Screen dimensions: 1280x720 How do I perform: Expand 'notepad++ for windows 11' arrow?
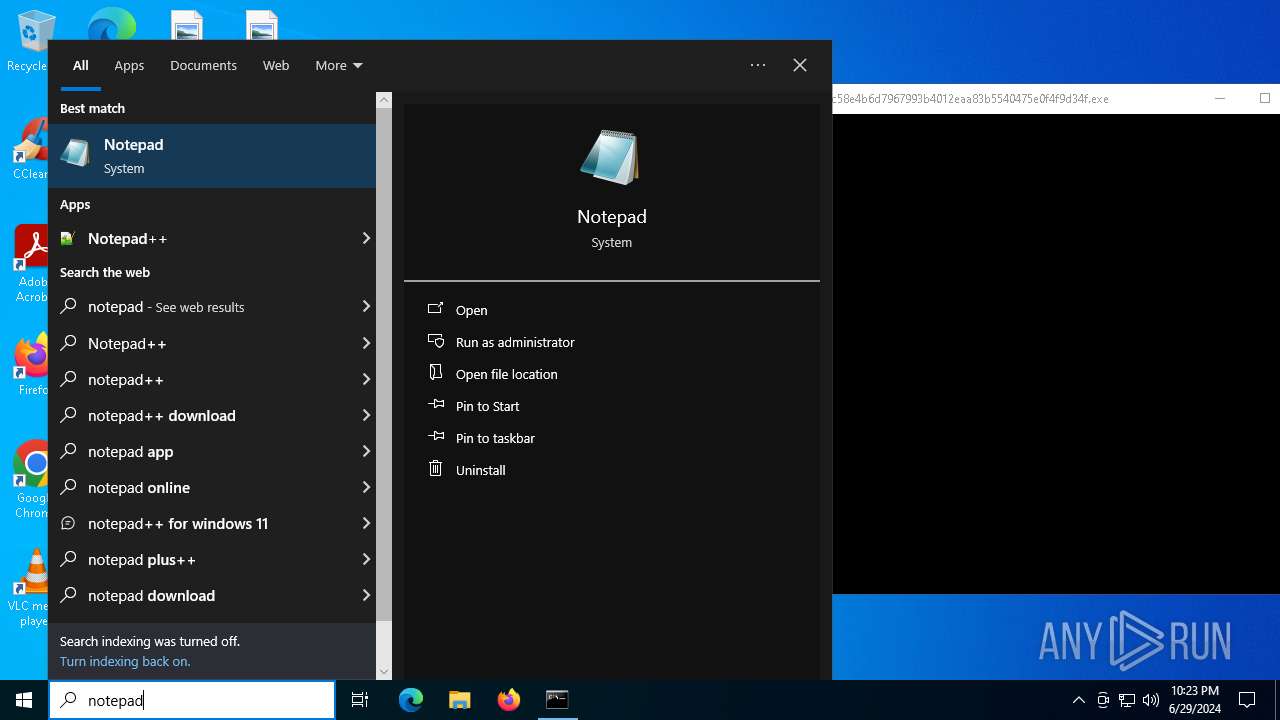(366, 523)
